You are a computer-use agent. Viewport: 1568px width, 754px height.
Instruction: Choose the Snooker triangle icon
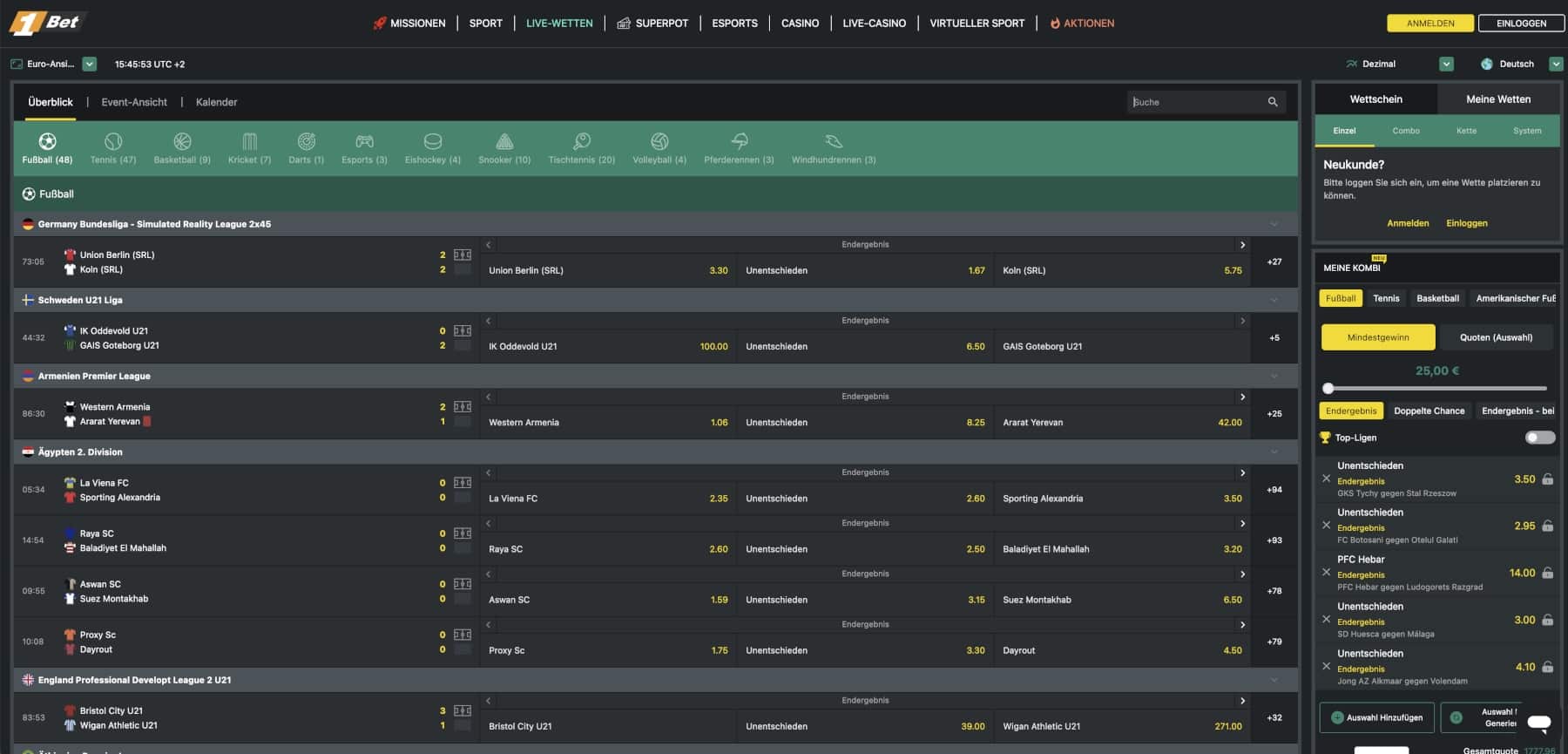504,141
